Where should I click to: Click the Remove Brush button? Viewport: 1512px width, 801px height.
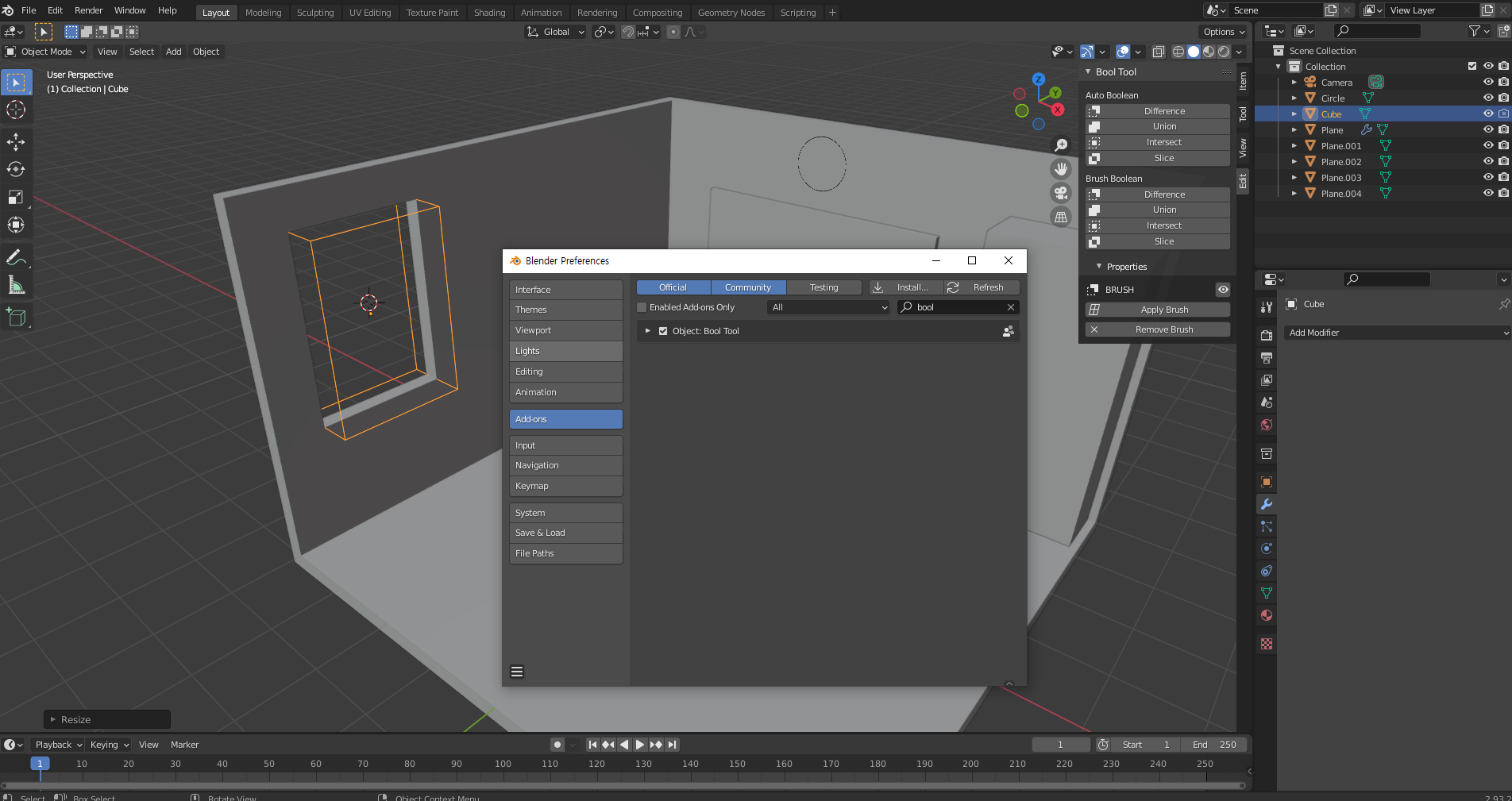(x=1158, y=329)
